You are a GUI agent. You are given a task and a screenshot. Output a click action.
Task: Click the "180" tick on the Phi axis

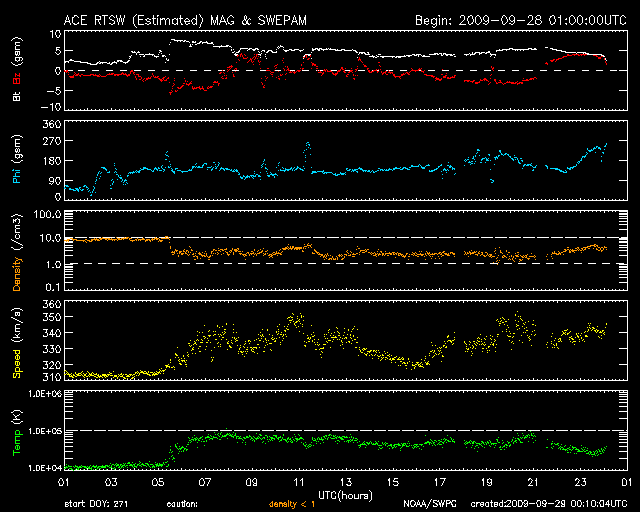[x=52, y=161]
